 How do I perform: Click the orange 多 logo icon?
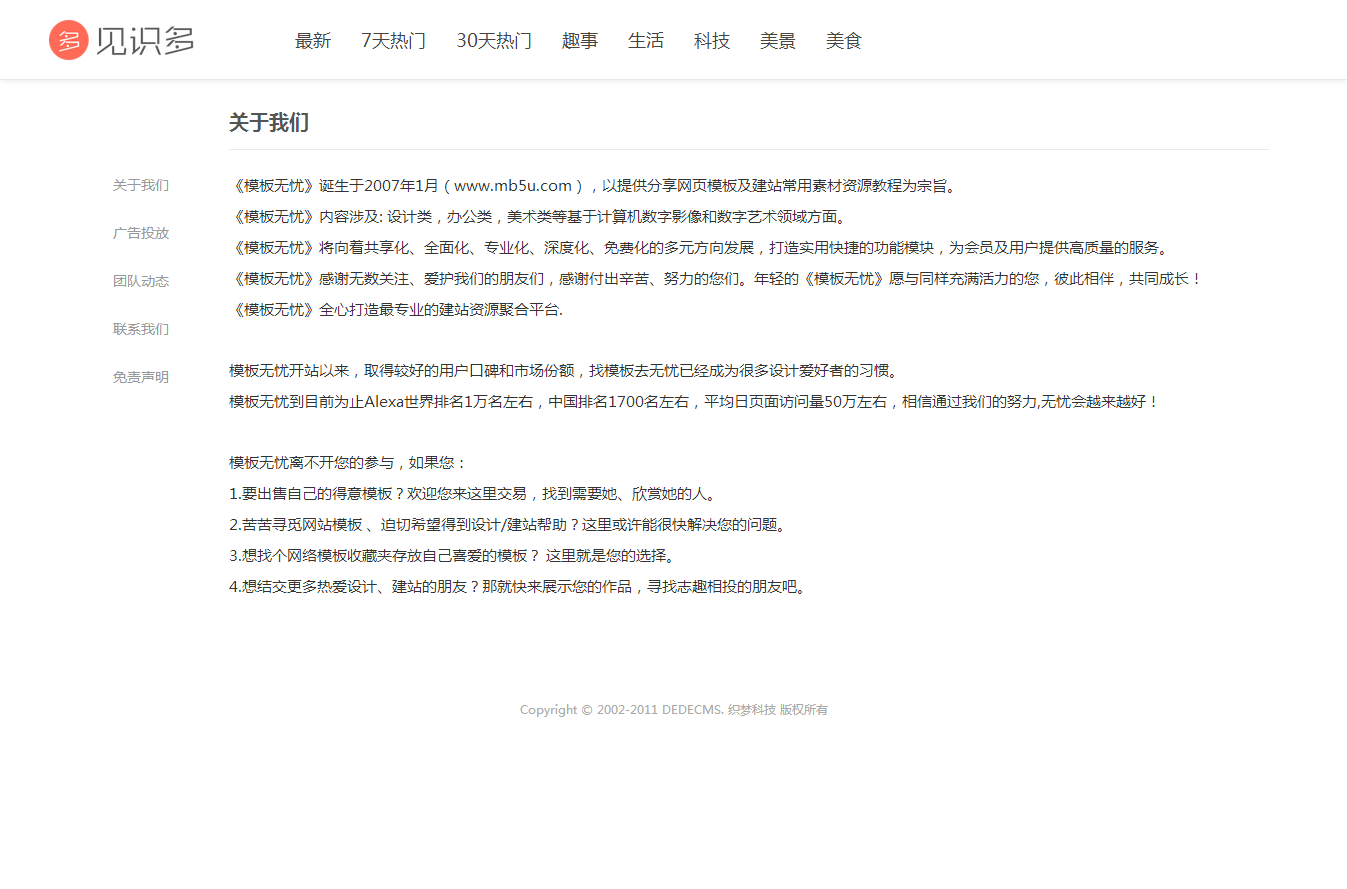pyautogui.click(x=68, y=40)
